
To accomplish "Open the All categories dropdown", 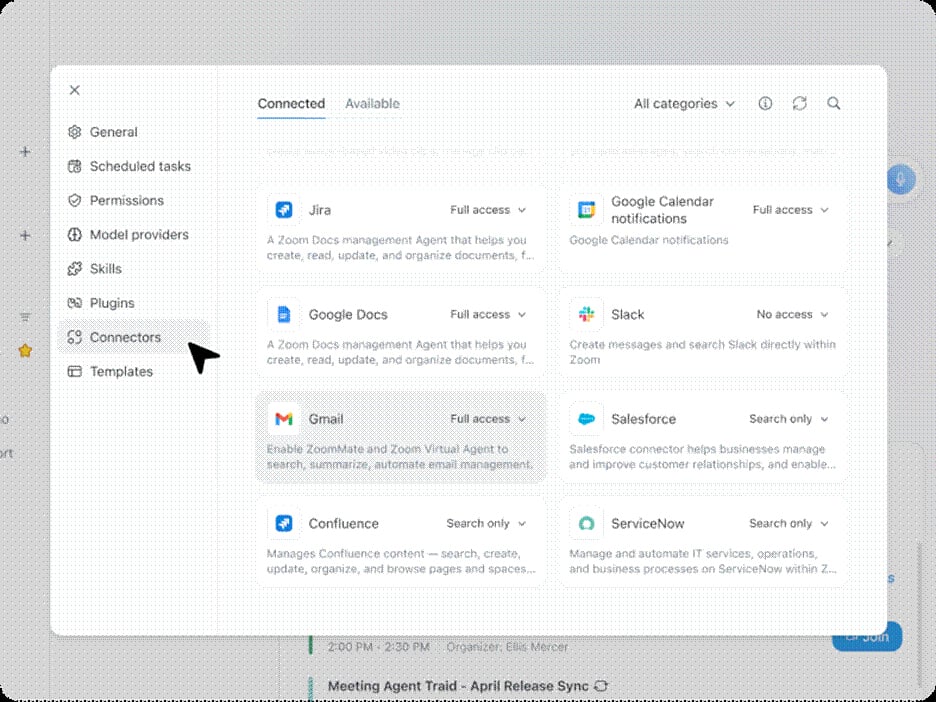I will pos(684,104).
